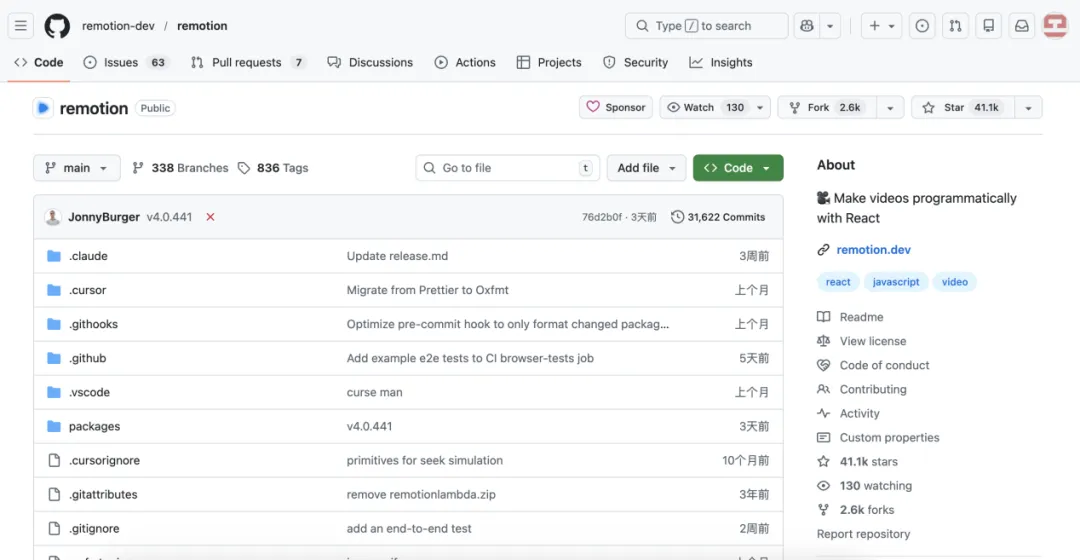Viewport: 1080px width, 560px height.
Task: Open the Issues tab
Action: click(127, 62)
